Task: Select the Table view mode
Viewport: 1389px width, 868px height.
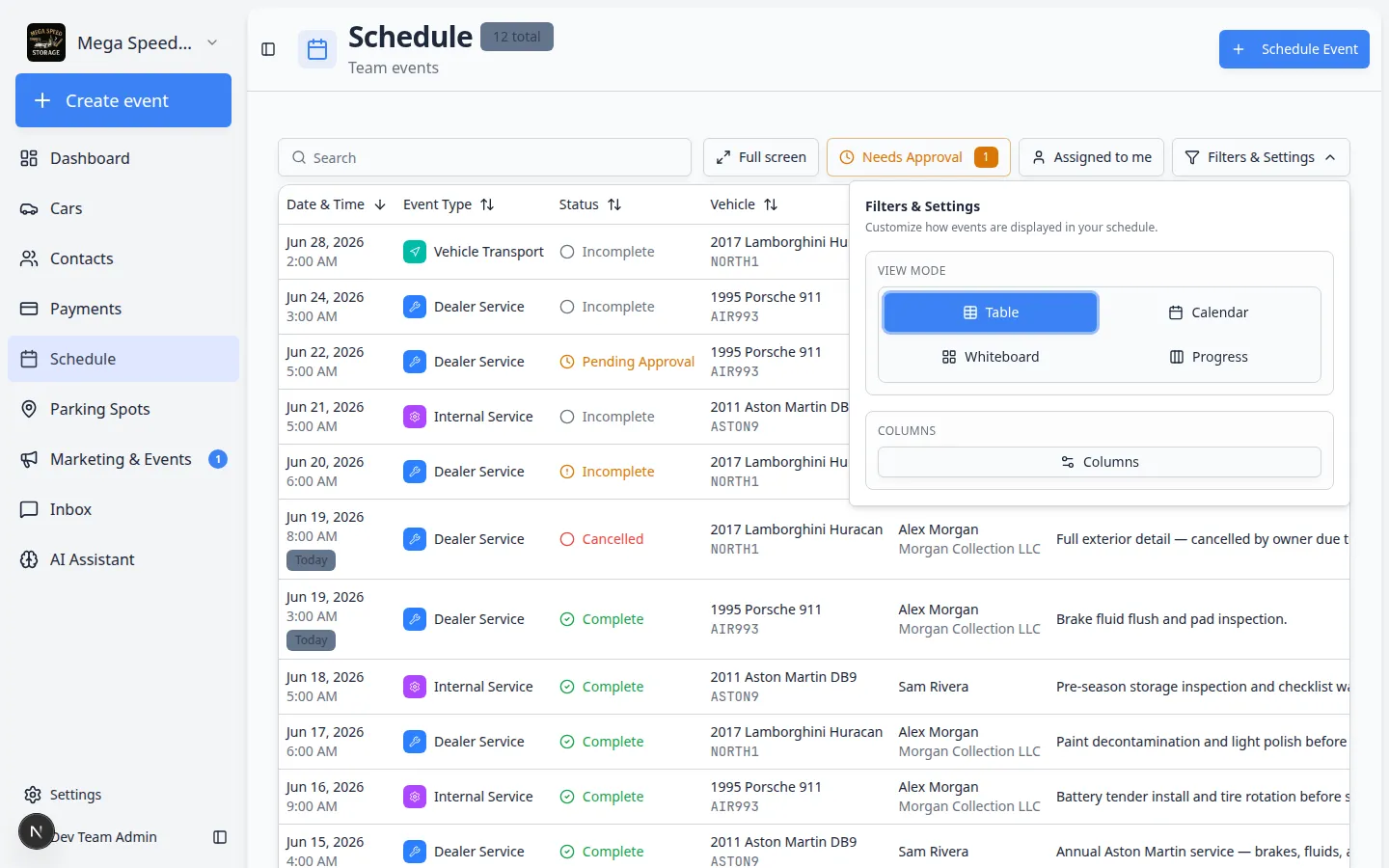Action: (x=991, y=312)
